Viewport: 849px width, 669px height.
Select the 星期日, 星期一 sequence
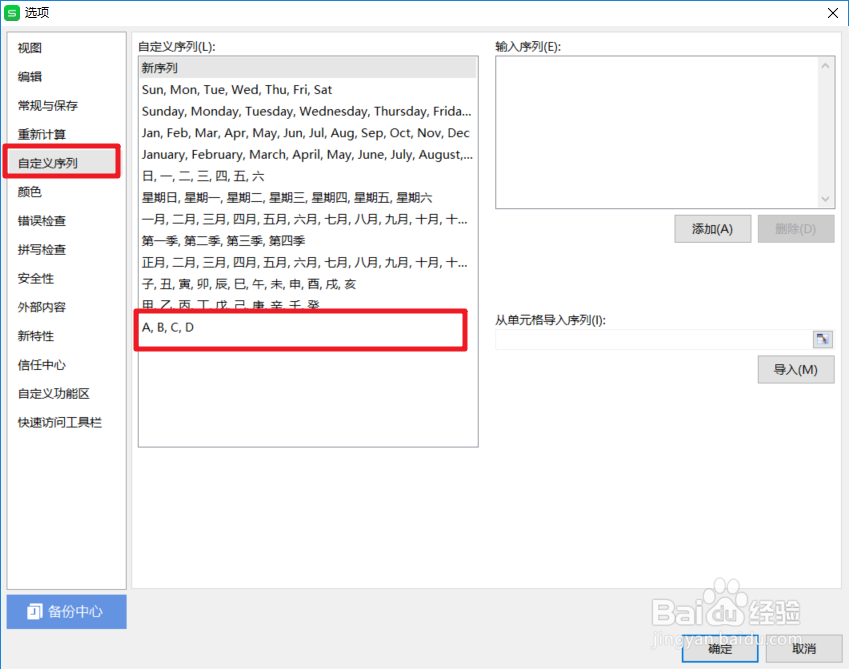(x=308, y=198)
